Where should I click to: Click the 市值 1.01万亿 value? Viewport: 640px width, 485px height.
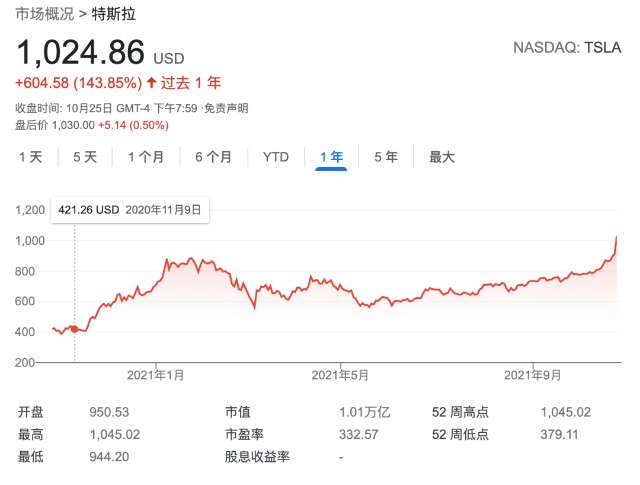pos(364,412)
